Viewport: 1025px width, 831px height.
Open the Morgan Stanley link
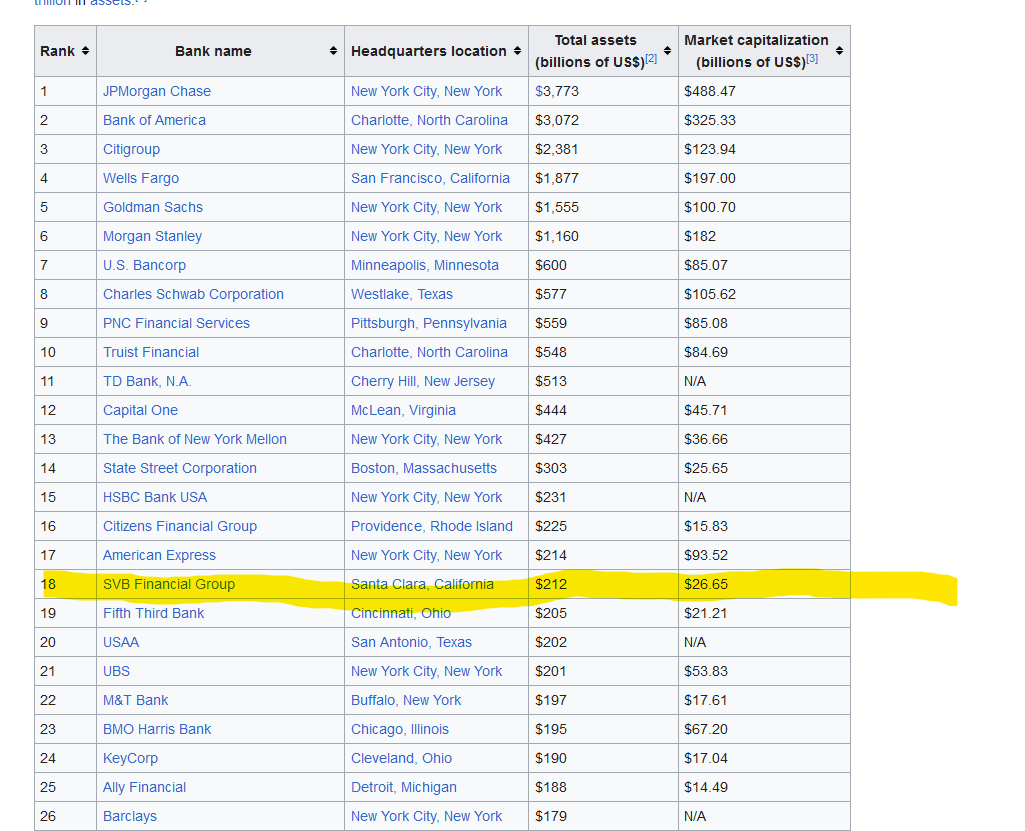point(152,236)
